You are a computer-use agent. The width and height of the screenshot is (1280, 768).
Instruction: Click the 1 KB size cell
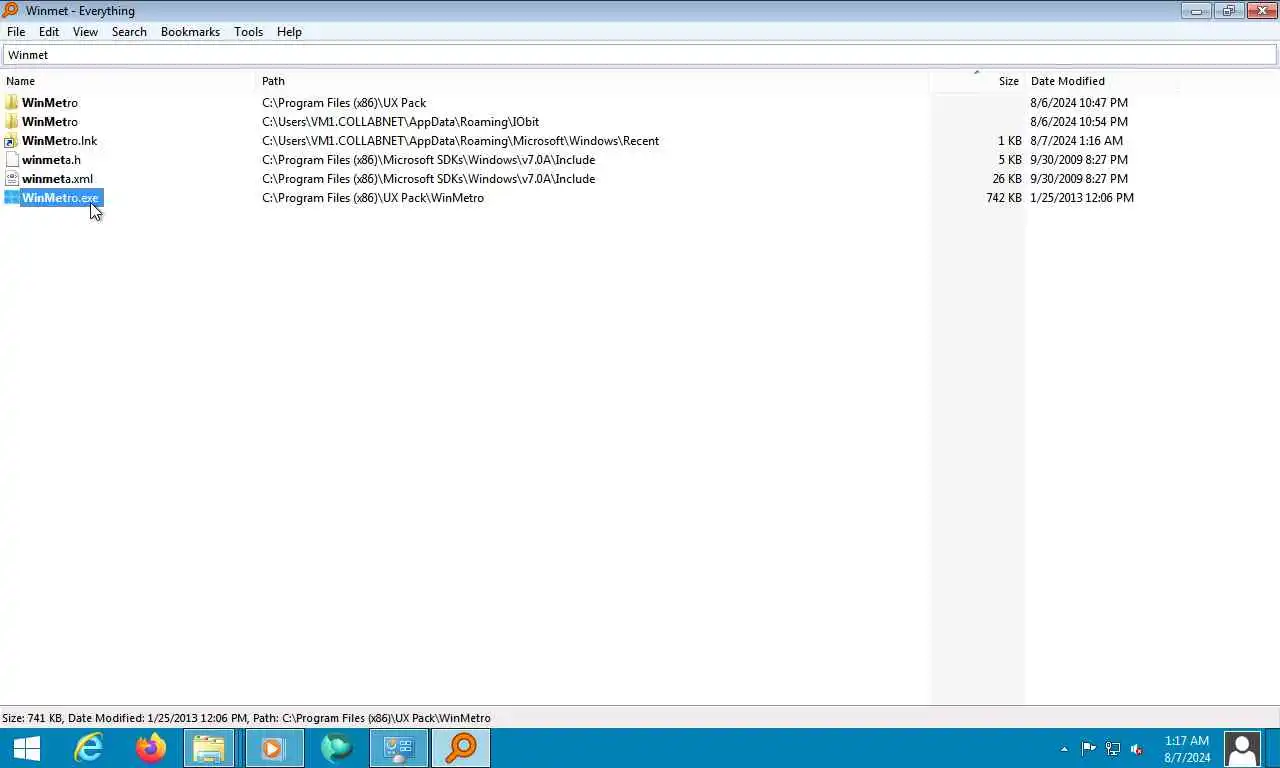[x=1010, y=141]
